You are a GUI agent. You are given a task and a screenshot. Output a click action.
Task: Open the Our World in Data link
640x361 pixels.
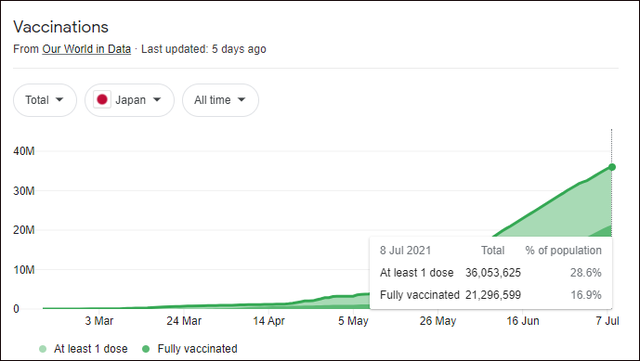point(87,49)
